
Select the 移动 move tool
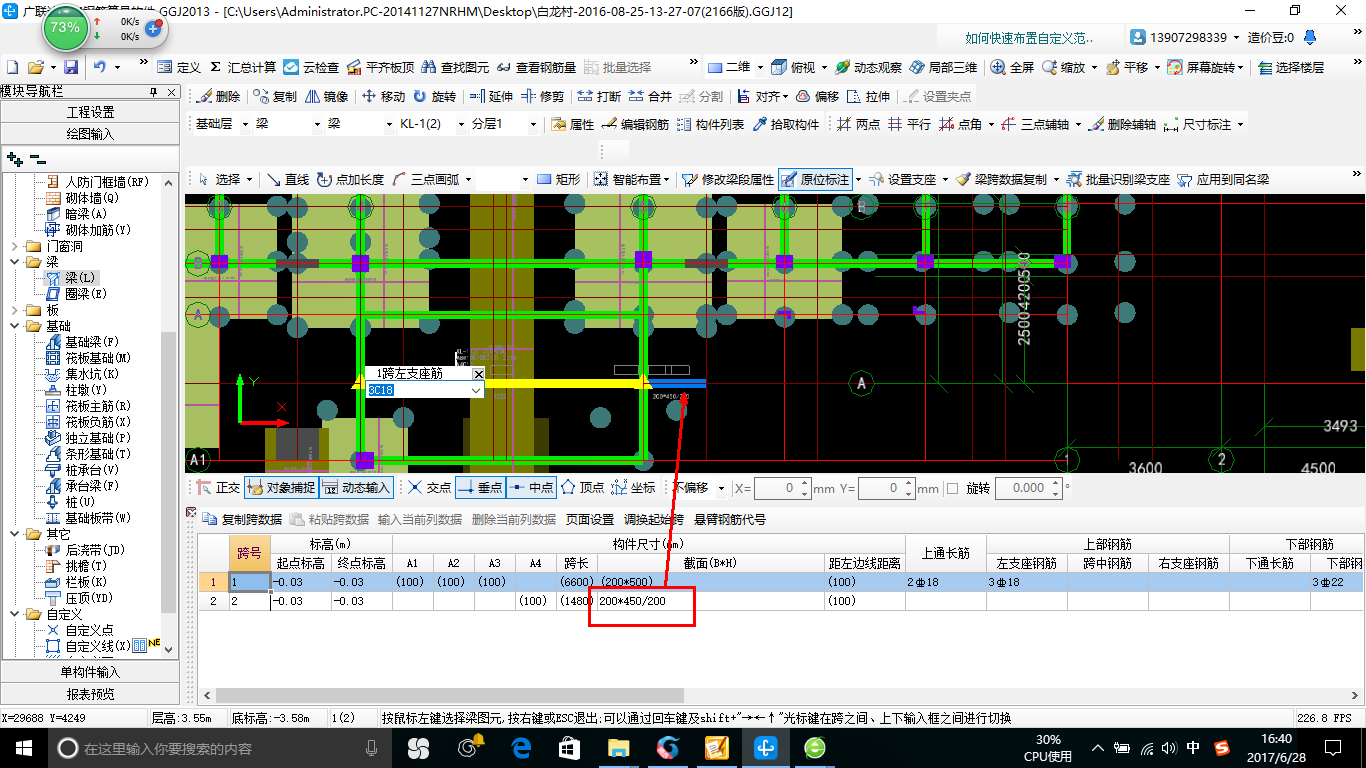pos(383,97)
